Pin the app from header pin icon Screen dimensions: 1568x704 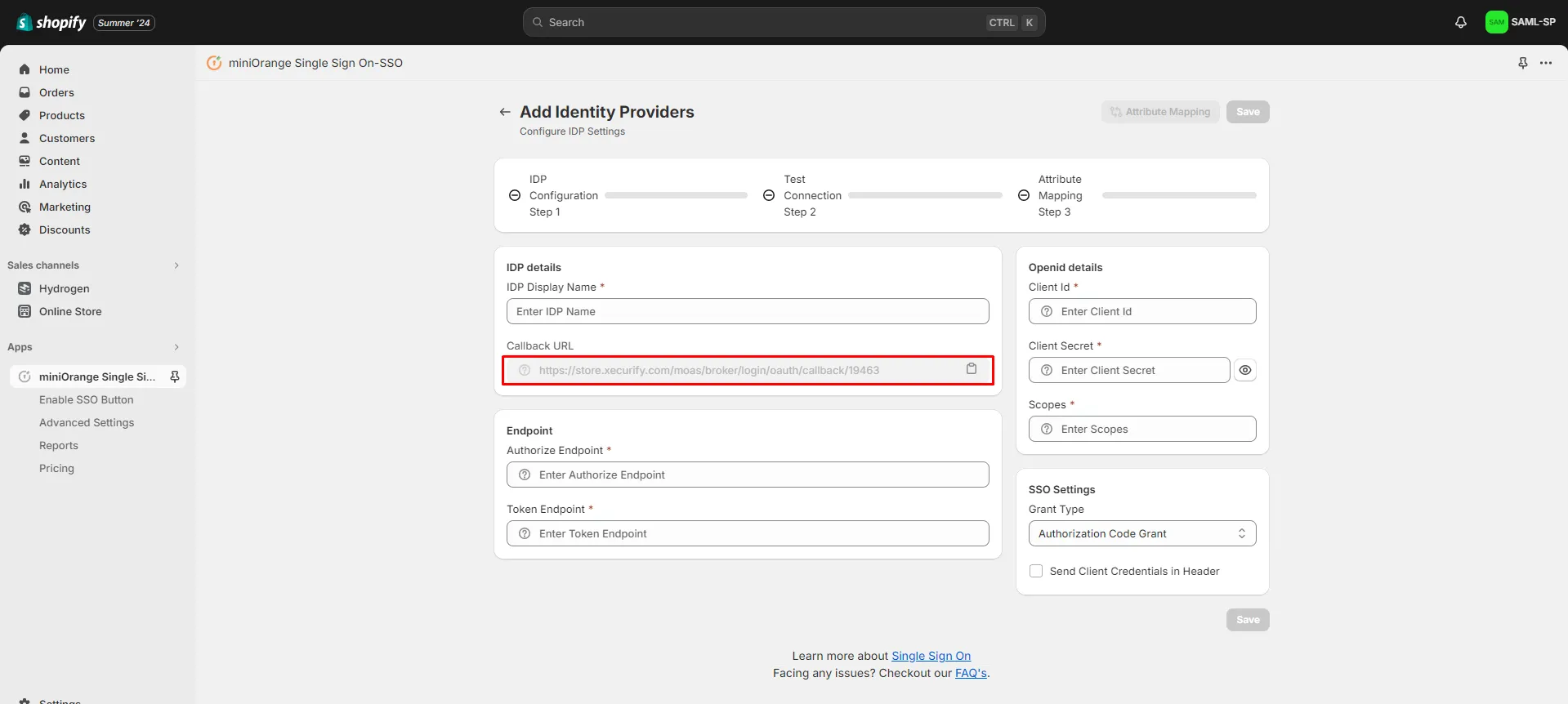[x=1523, y=63]
